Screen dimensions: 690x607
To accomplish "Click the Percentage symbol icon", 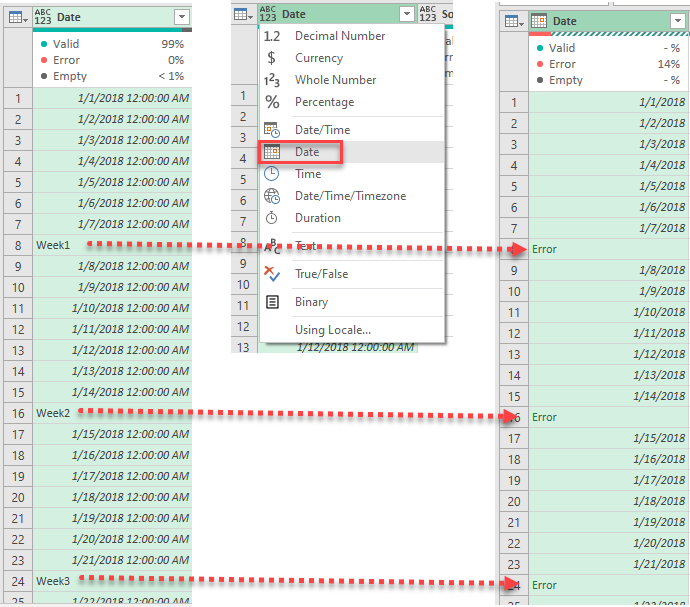I will (x=271, y=102).
